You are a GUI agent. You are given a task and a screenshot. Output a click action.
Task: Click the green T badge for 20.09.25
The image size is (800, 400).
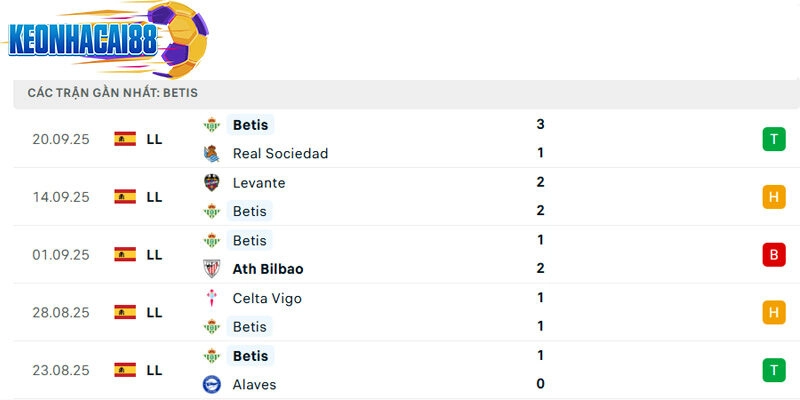coord(773,139)
